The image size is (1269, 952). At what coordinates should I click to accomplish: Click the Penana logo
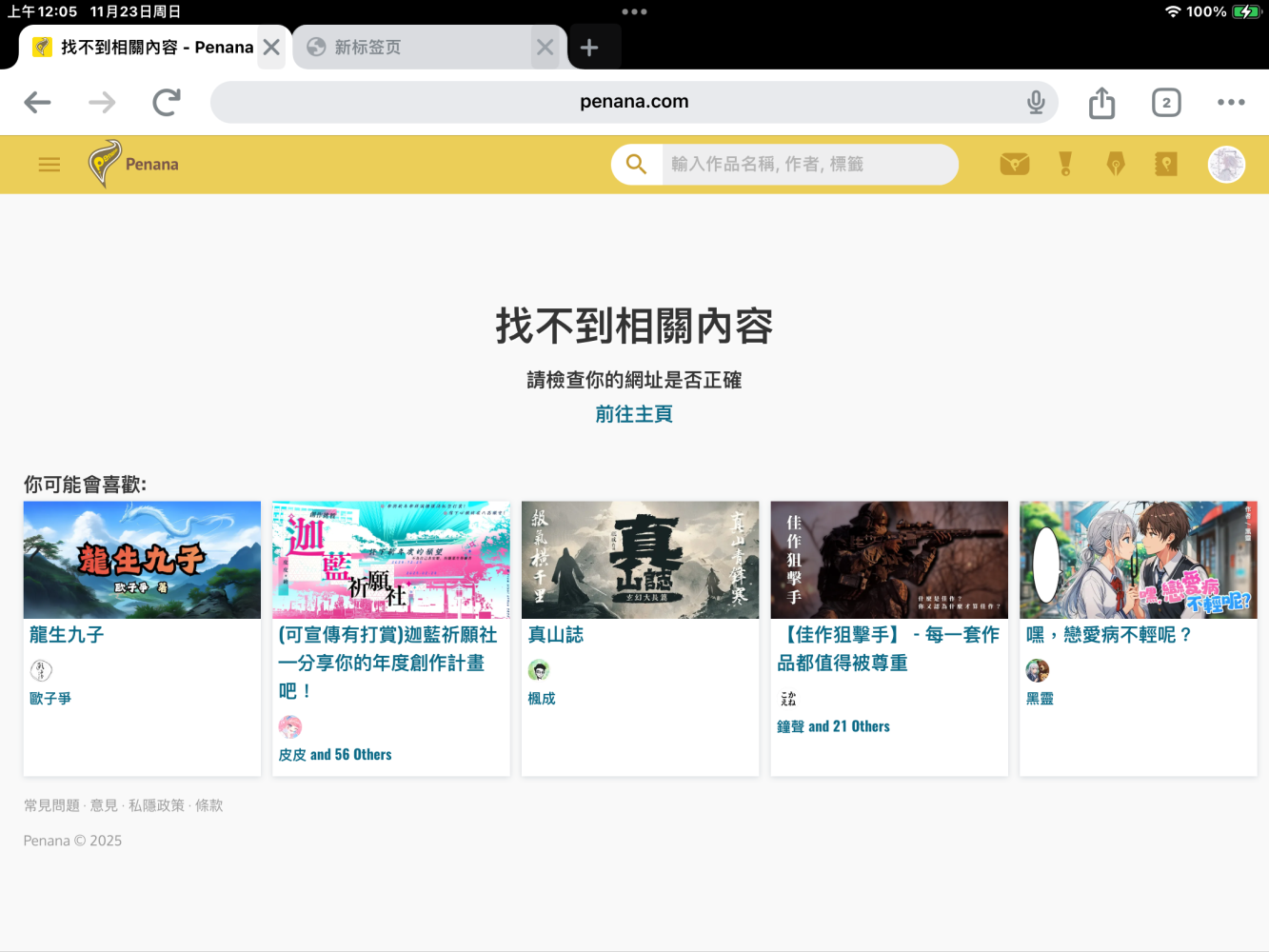(133, 164)
